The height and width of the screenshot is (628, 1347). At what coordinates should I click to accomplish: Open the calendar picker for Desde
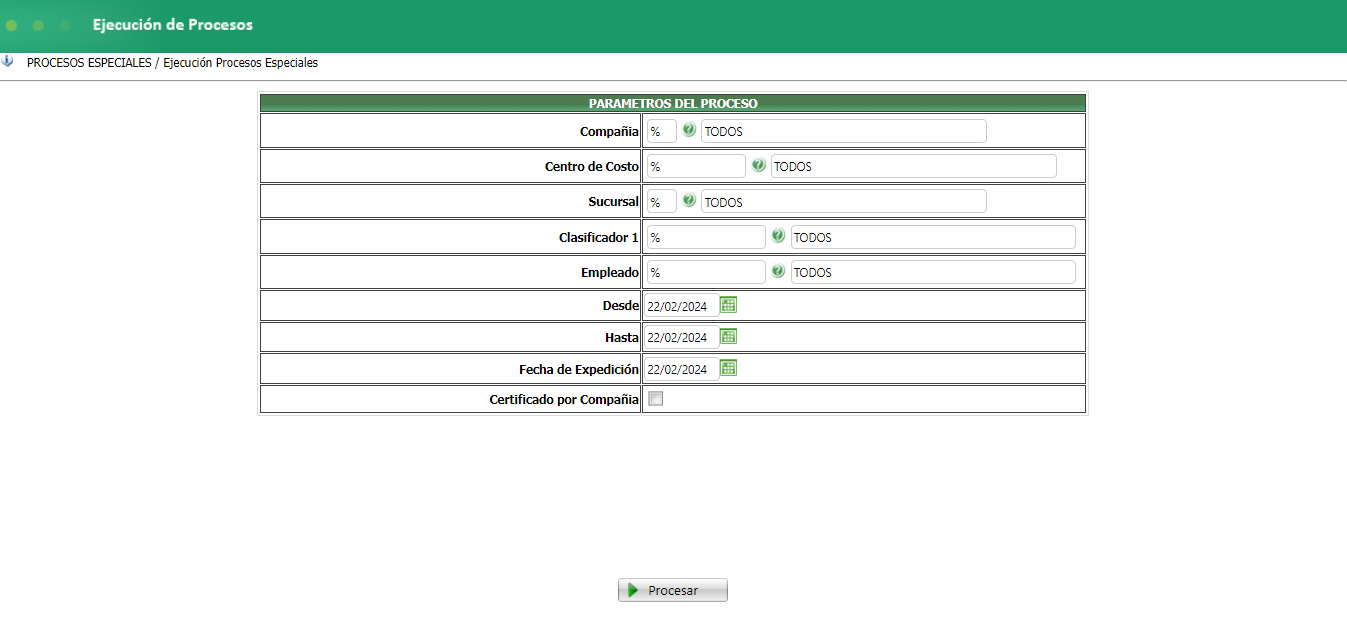click(729, 305)
